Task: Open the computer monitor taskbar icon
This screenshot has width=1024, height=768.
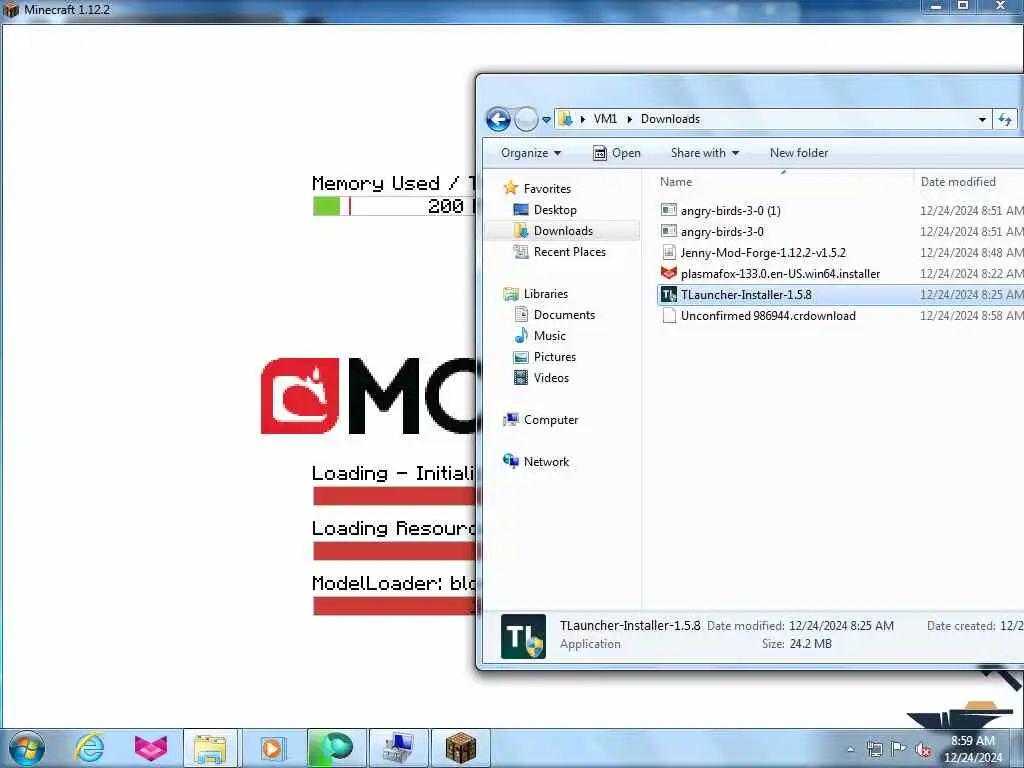Action: click(x=398, y=748)
